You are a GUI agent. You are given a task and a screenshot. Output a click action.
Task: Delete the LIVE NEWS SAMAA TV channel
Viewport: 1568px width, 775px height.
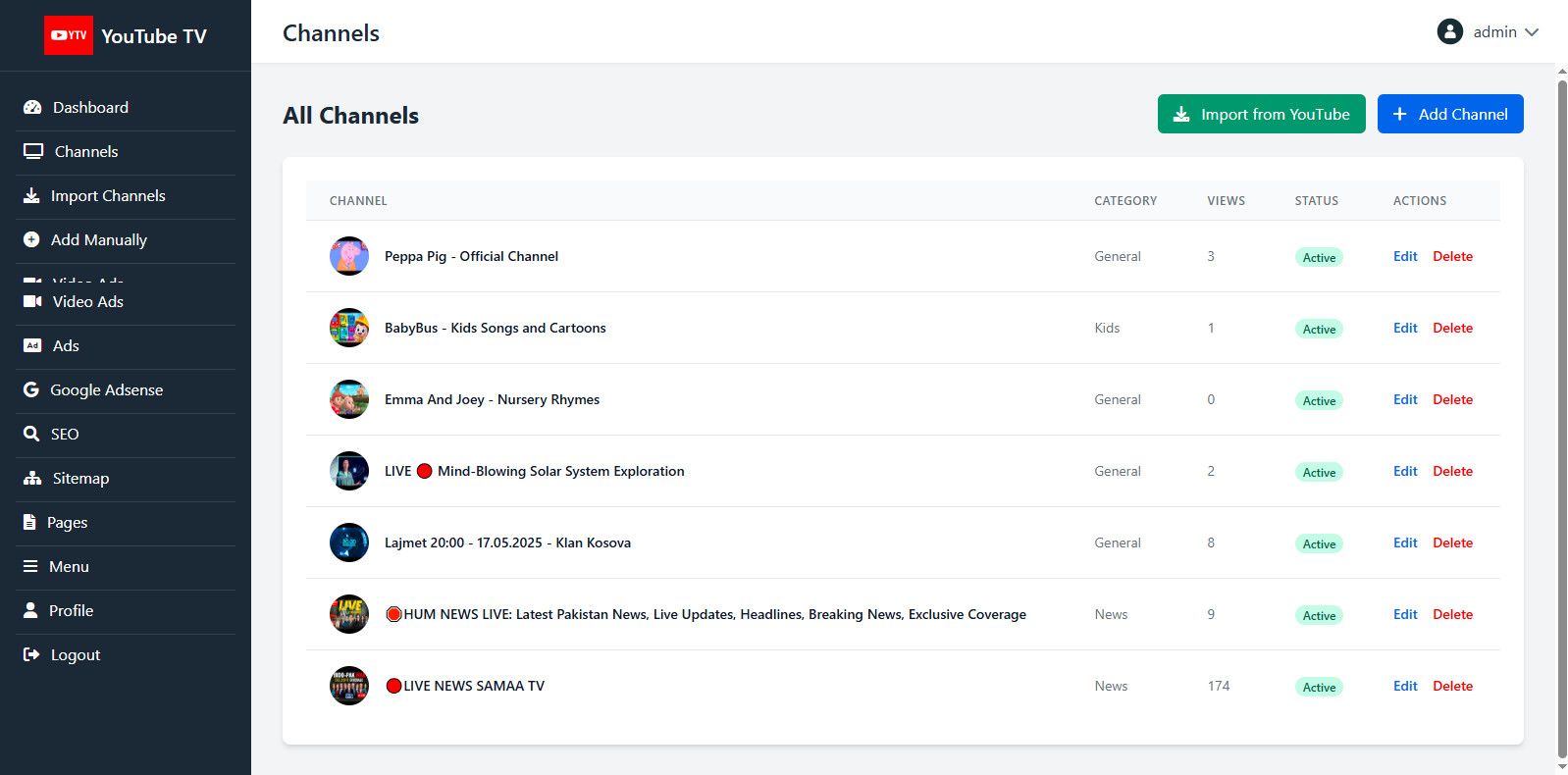1452,686
